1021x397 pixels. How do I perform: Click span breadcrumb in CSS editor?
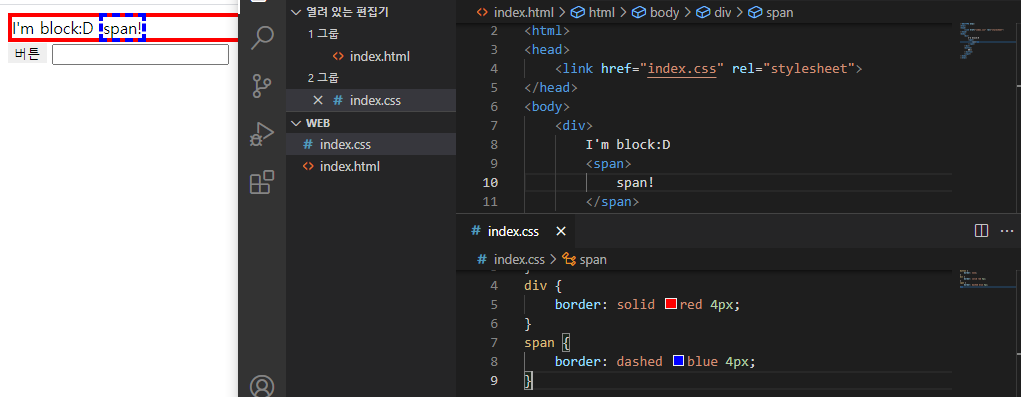coord(585,260)
